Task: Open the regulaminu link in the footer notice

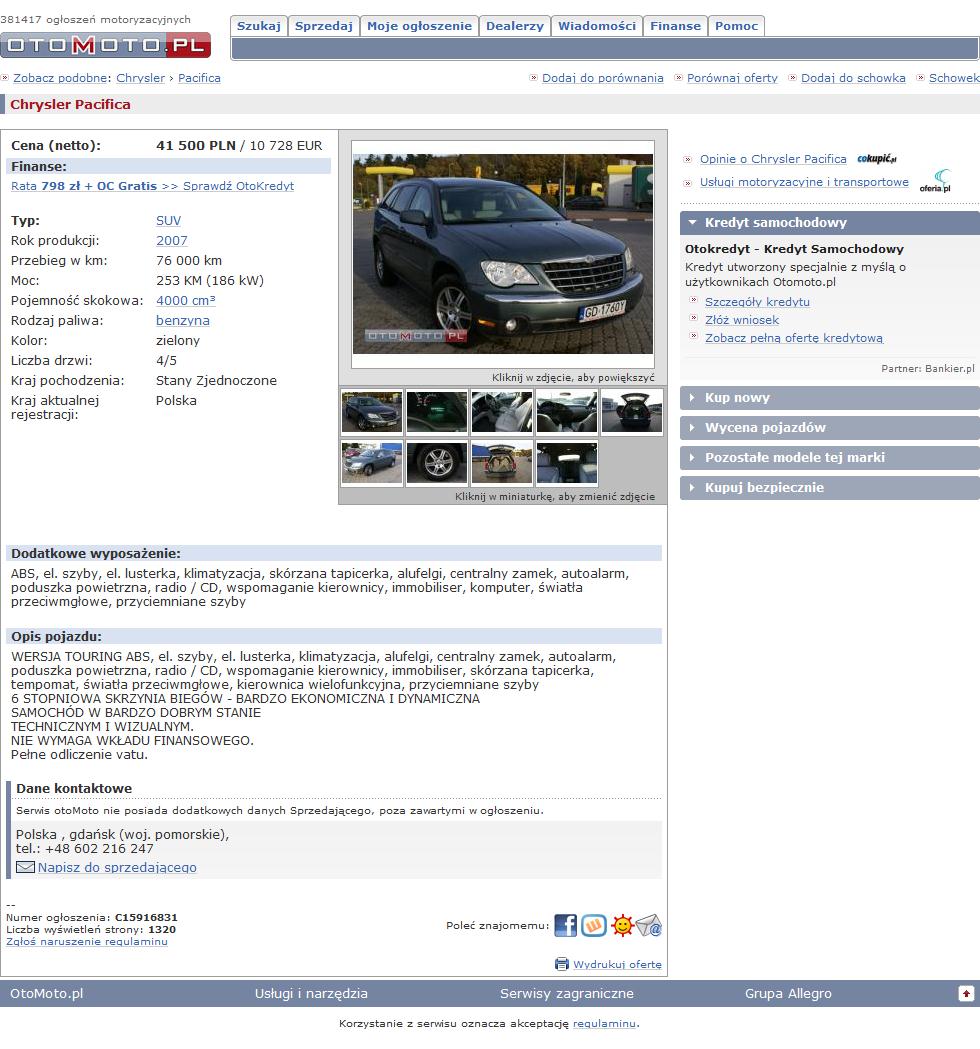Action: pyautogui.click(x=604, y=1024)
